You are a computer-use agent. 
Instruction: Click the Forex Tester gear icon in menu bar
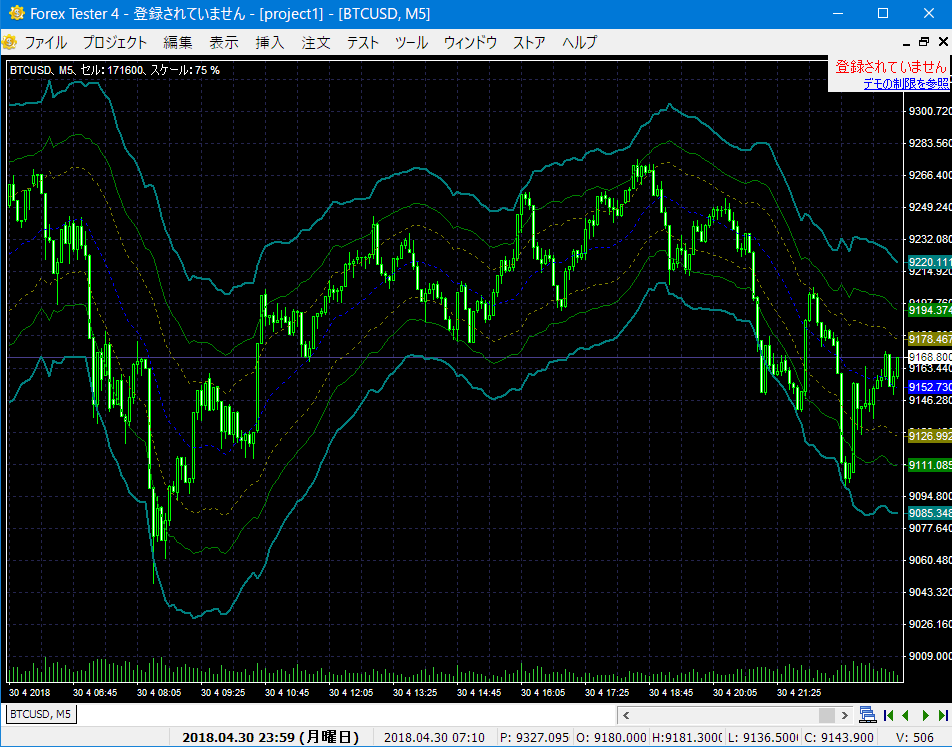tap(10, 42)
